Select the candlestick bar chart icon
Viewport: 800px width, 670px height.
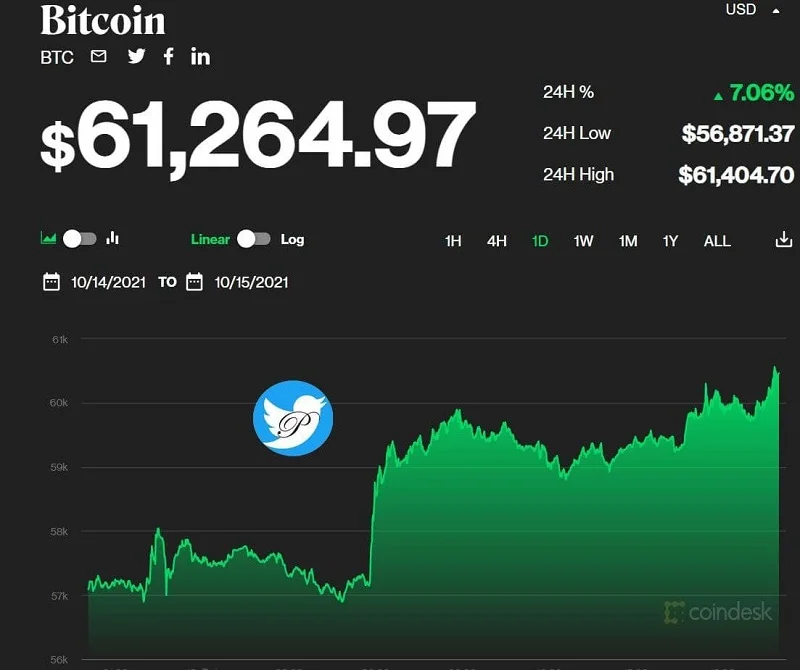pyautogui.click(x=113, y=238)
